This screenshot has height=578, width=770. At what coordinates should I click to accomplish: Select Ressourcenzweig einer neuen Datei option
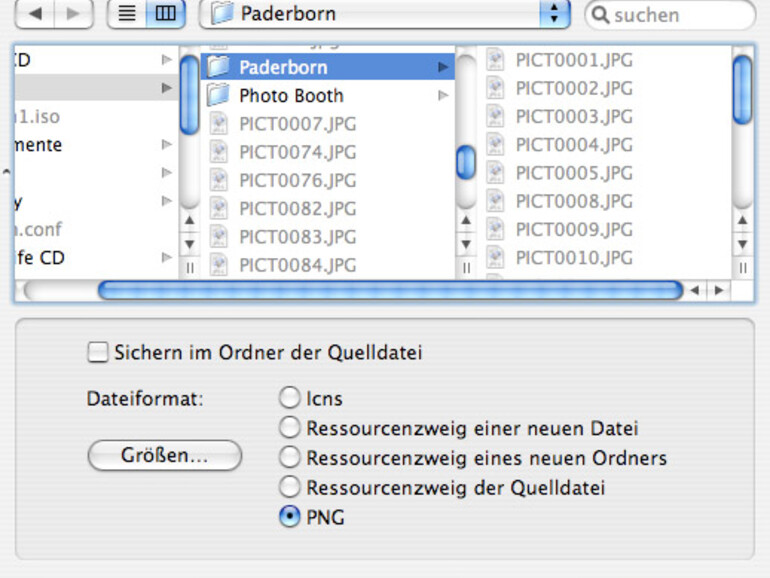(290, 428)
